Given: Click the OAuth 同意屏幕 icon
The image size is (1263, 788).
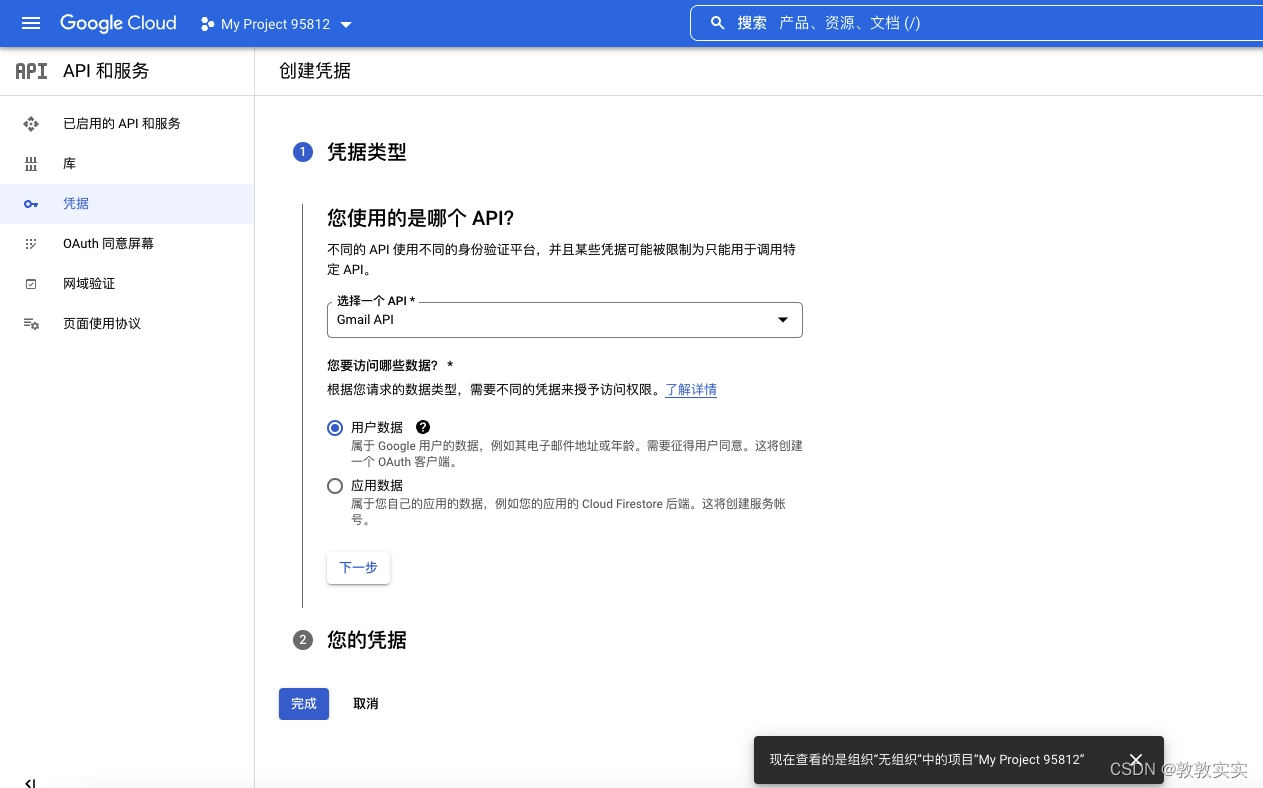Looking at the screenshot, I should tap(31, 244).
